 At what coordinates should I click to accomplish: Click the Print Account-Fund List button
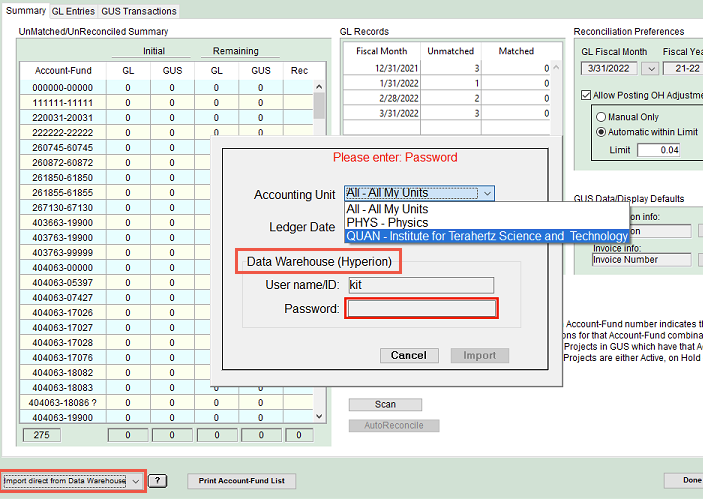[x=240, y=481]
